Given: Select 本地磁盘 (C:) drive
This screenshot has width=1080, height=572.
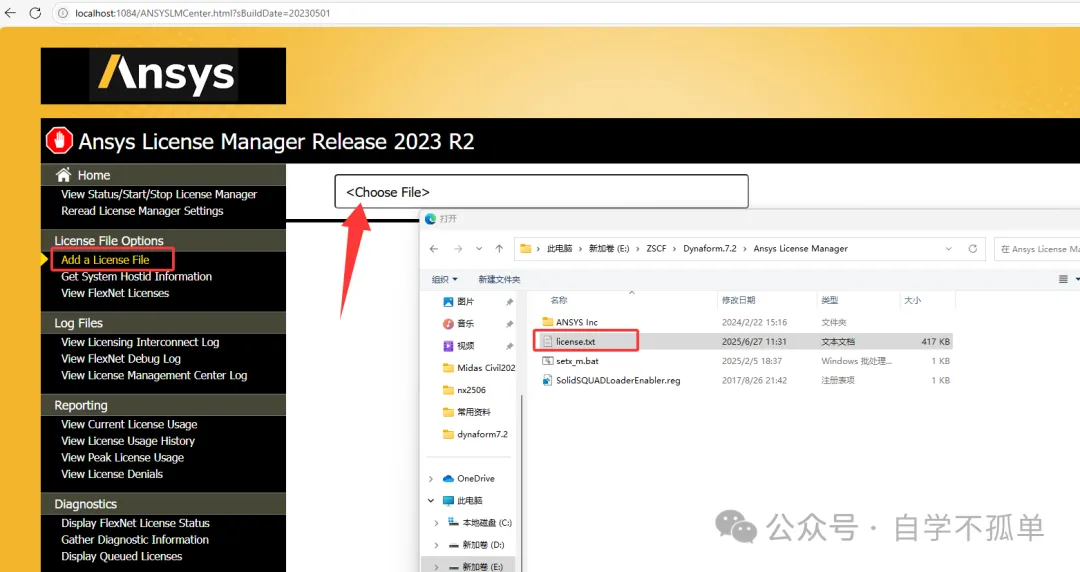Looking at the screenshot, I should coord(480,522).
